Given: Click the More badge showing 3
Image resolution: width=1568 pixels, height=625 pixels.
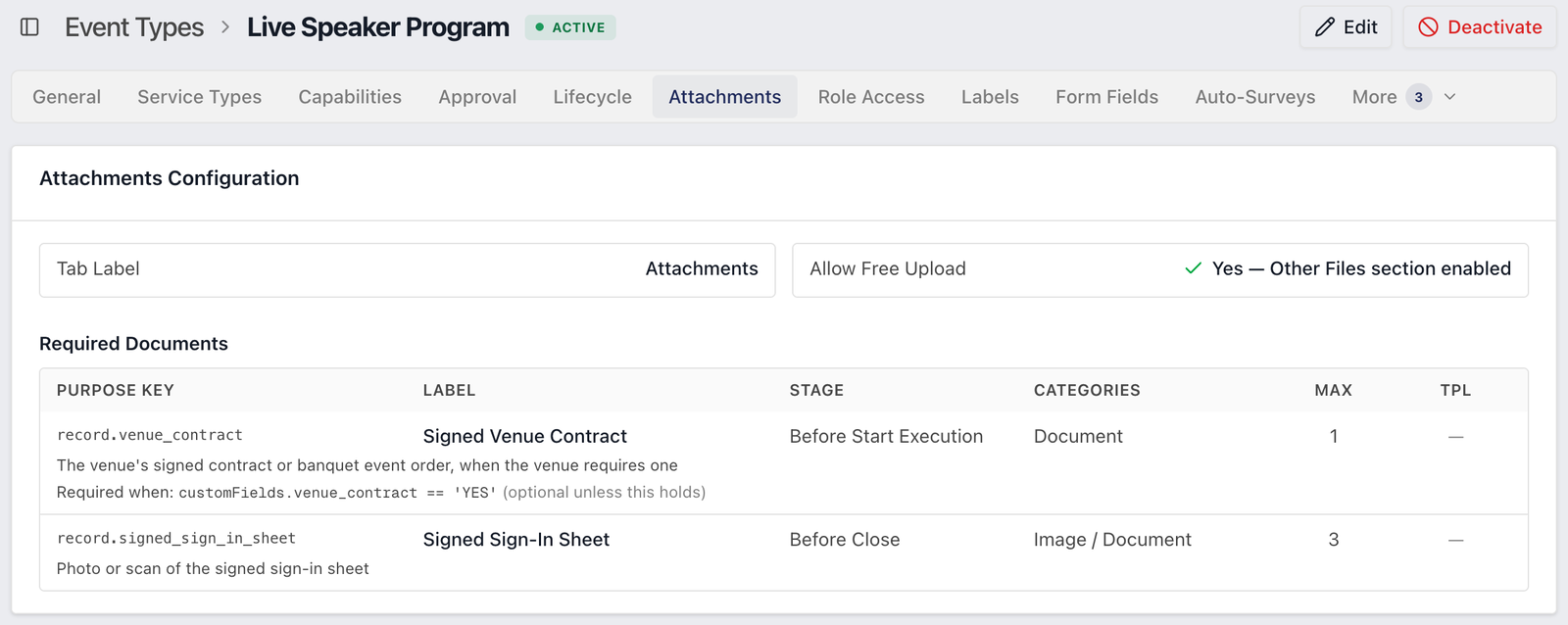Looking at the screenshot, I should click(1418, 97).
